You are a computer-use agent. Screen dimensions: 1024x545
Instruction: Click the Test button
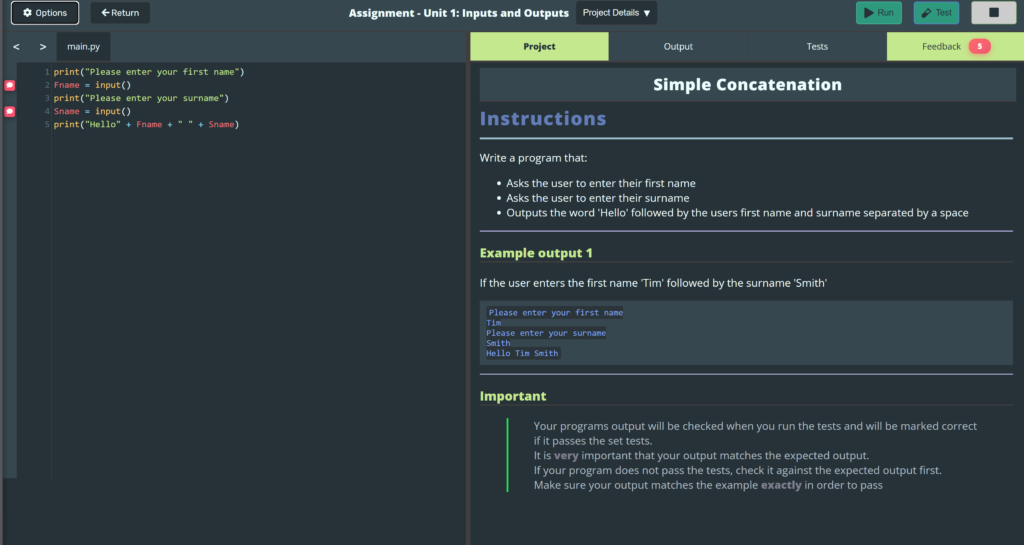tap(936, 13)
